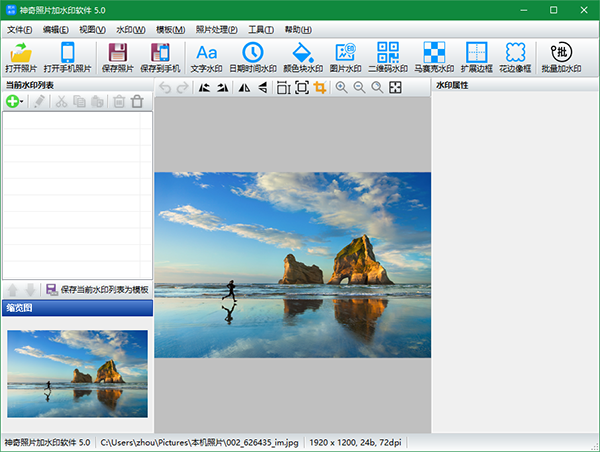
Task: Click the 图片水印 image watermark icon
Action: [345, 57]
